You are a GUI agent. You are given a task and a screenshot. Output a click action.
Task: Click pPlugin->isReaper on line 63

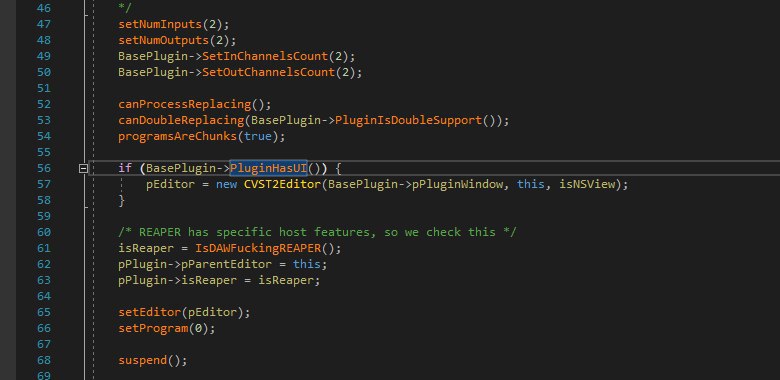pos(178,280)
